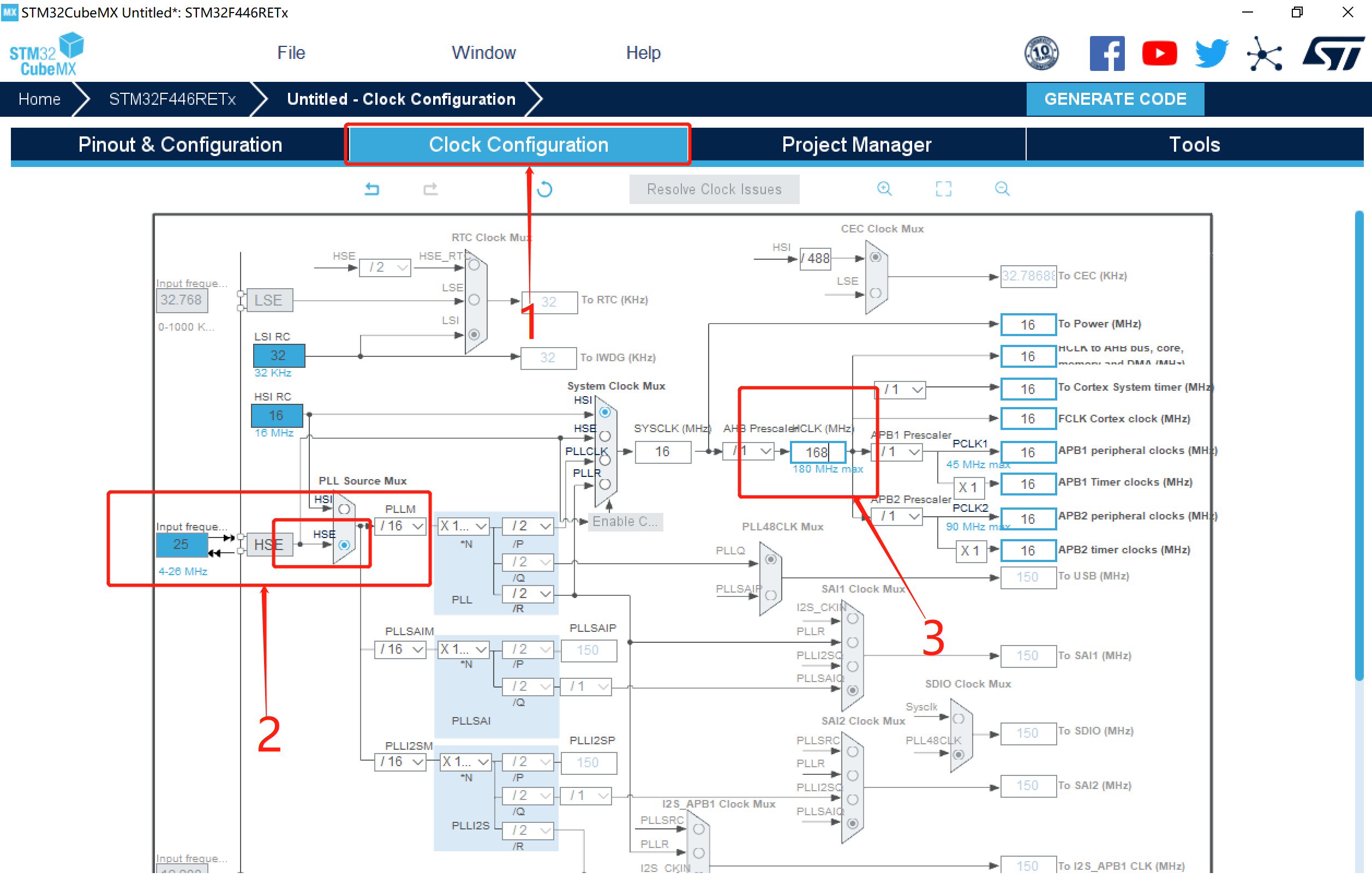Open the PLLM /16 divider dropdown
The image size is (1372, 884).
(x=400, y=526)
